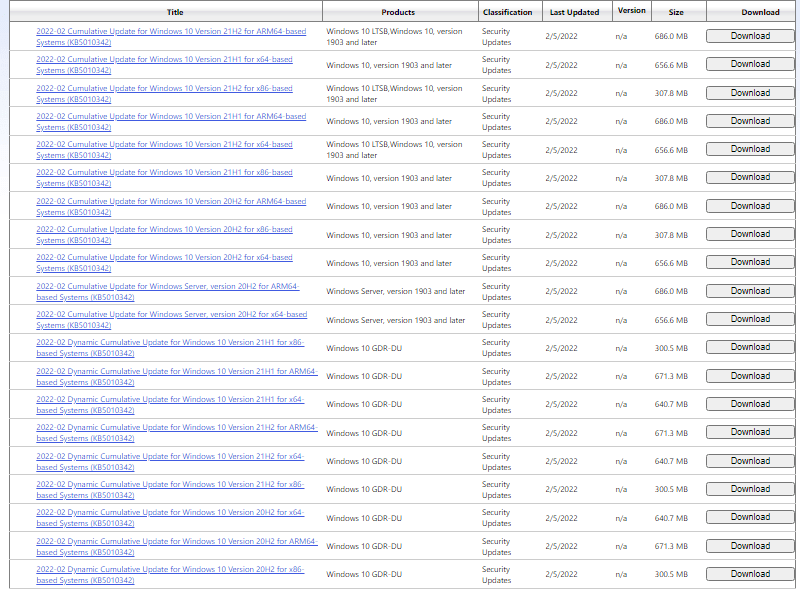Open non-Dynamic Windows 10 20H2 x64 update link
This screenshot has width=800, height=600.
click(x=164, y=263)
